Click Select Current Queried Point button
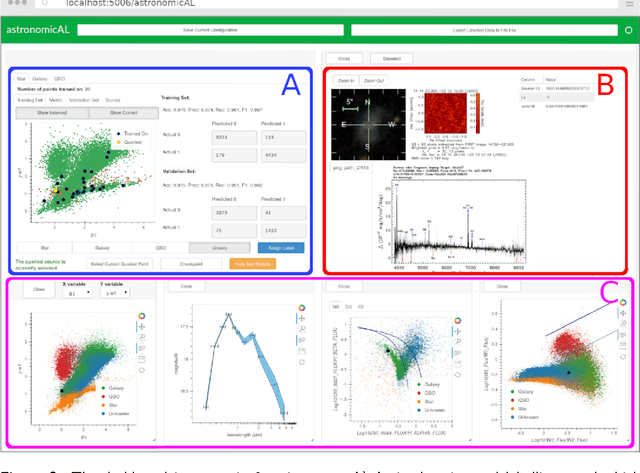Image resolution: width=640 pixels, height=473 pixels. pyautogui.click(x=119, y=264)
